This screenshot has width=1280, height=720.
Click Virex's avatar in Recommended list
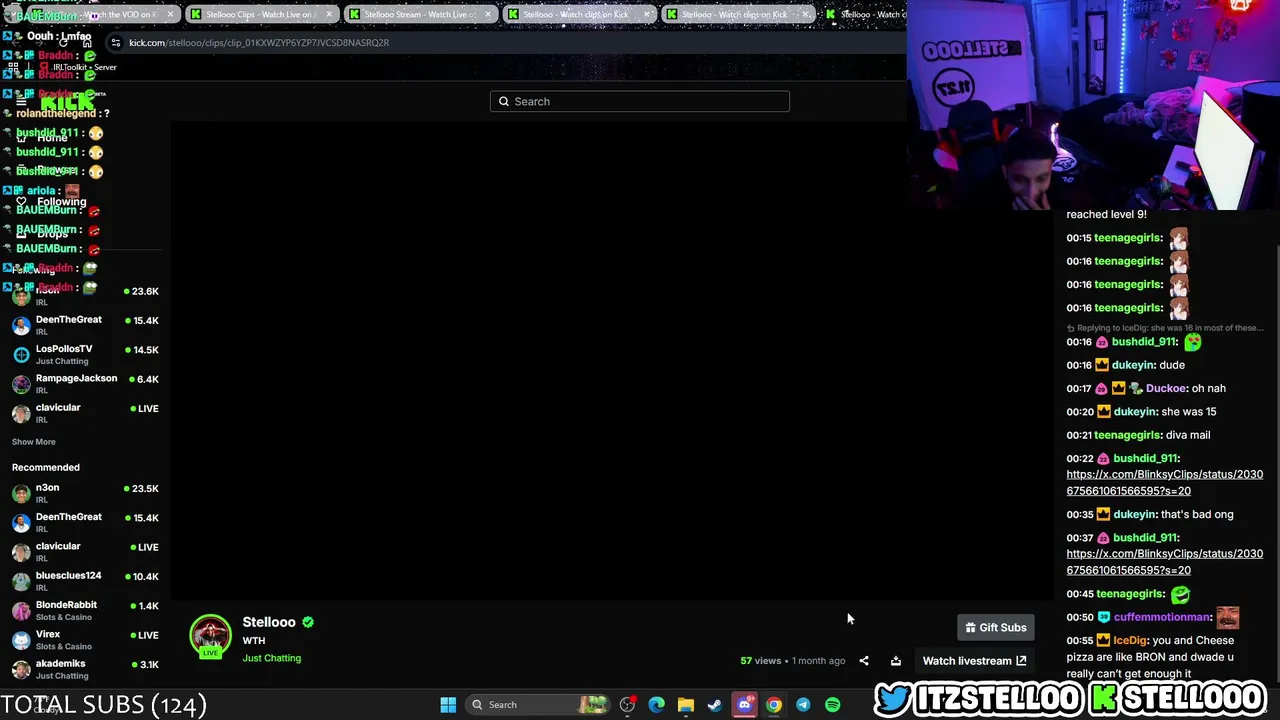(21, 640)
